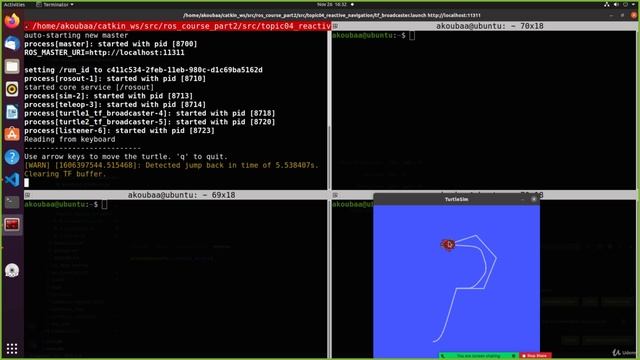The width and height of the screenshot is (640, 360).
Task: Open the DVD disc icon in dock
Action: coord(12,270)
